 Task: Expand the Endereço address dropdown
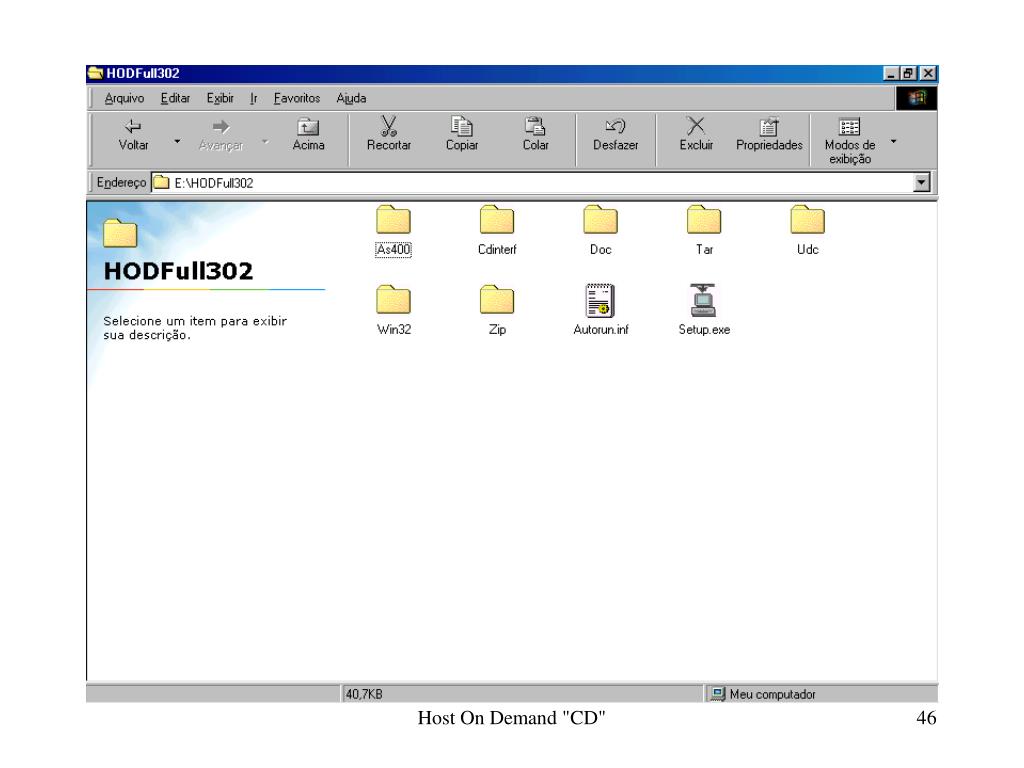point(921,183)
